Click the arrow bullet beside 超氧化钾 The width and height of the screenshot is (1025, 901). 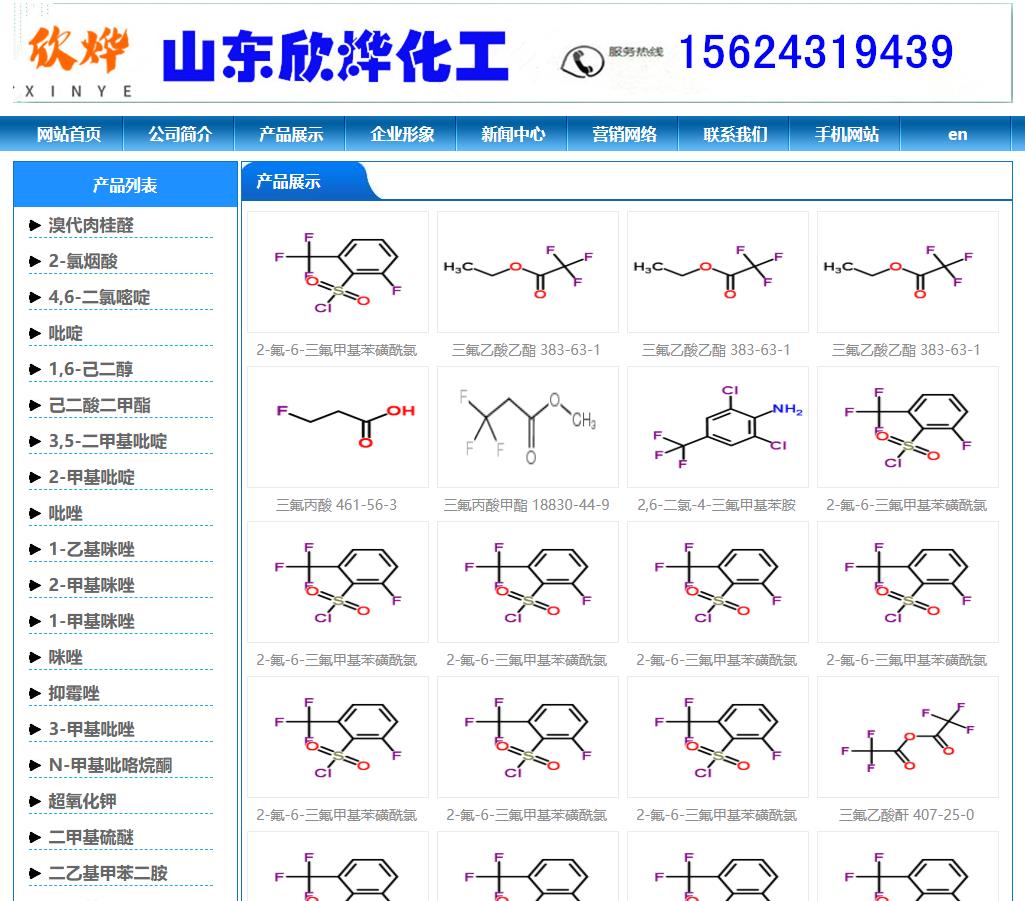[36, 802]
